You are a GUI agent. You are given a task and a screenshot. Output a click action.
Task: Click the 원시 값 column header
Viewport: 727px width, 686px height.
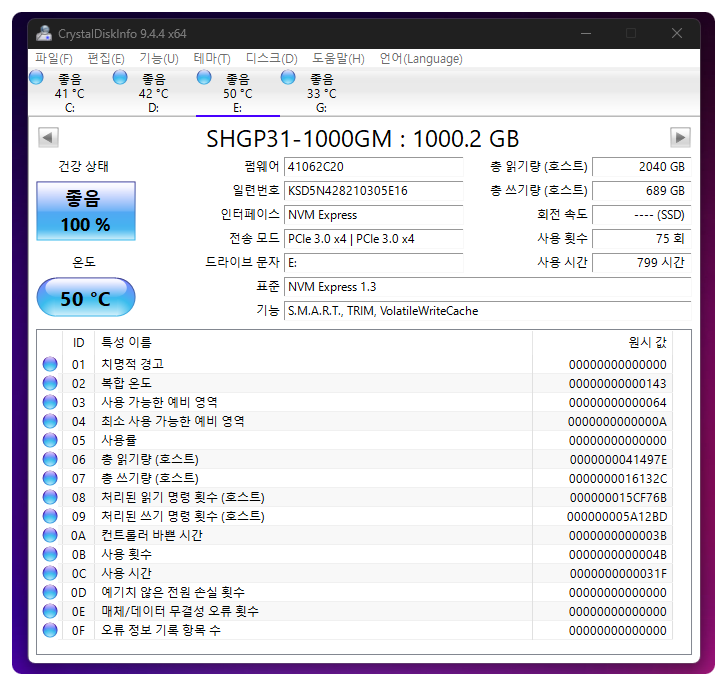[x=603, y=343]
